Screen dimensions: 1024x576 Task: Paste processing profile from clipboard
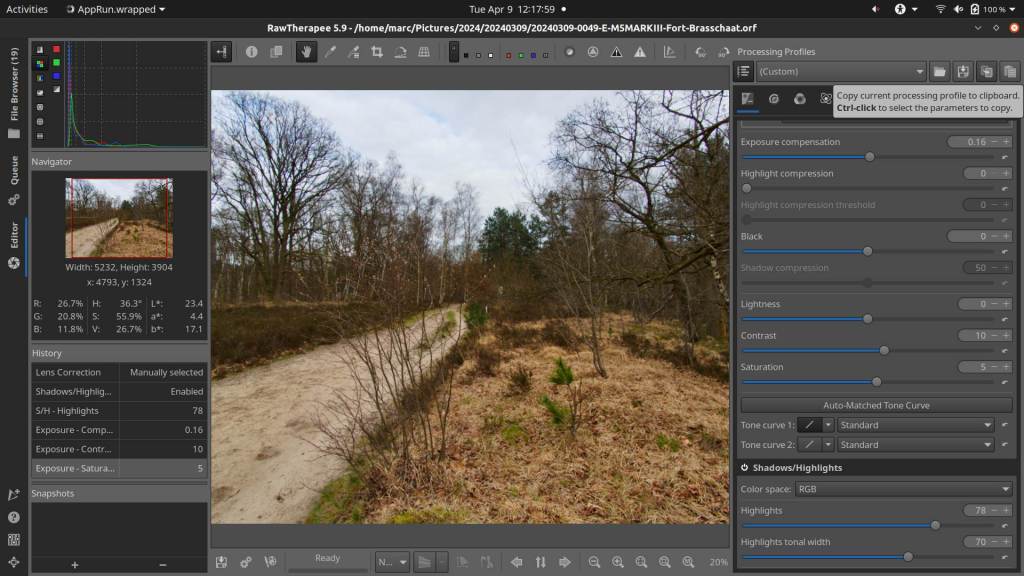[1010, 71]
